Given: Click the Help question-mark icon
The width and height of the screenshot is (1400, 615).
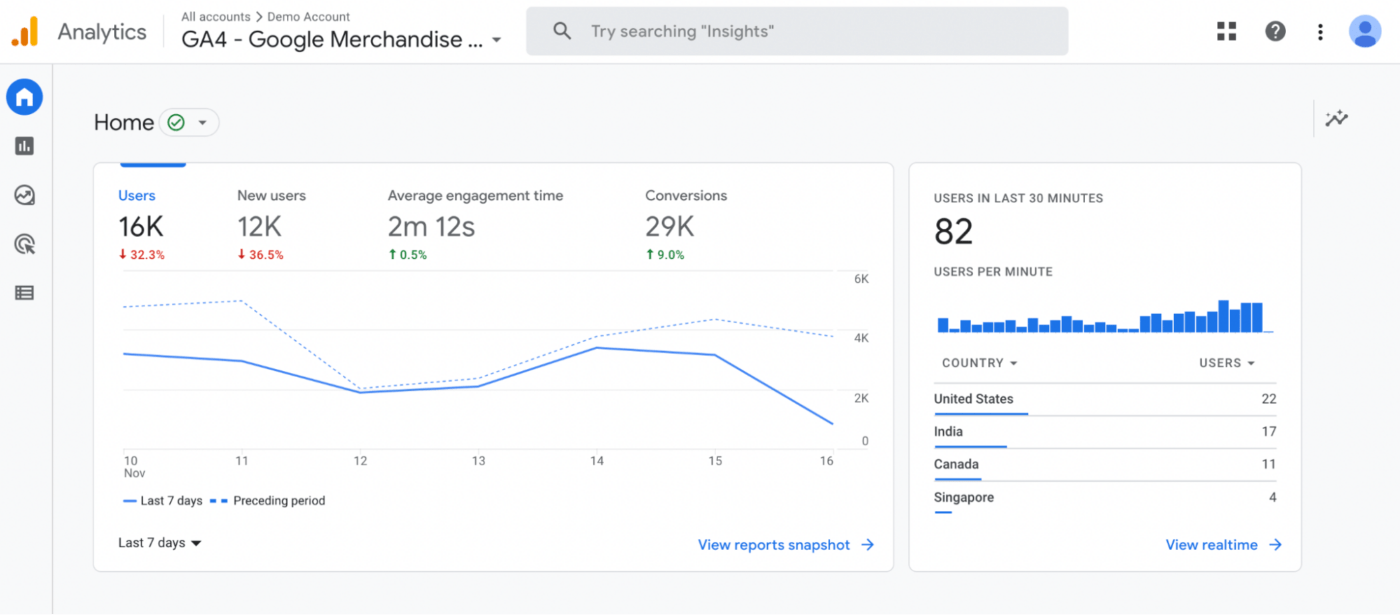Looking at the screenshot, I should (1275, 31).
